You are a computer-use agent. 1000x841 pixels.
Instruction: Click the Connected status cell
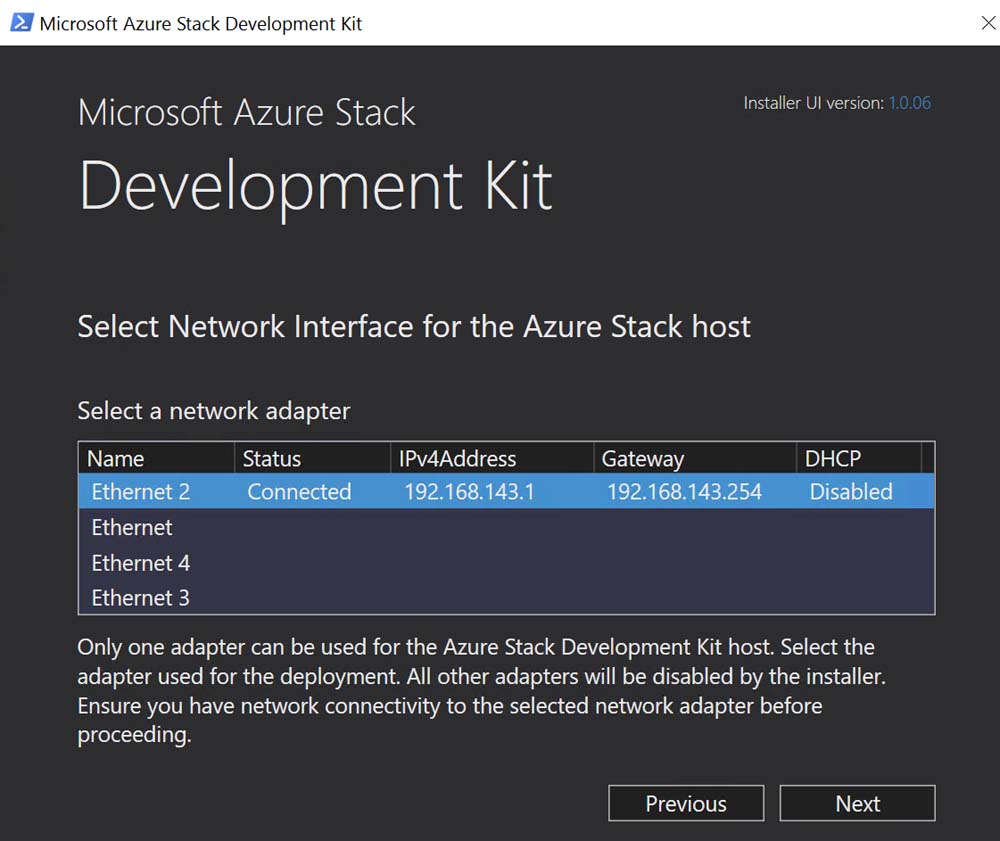point(299,492)
